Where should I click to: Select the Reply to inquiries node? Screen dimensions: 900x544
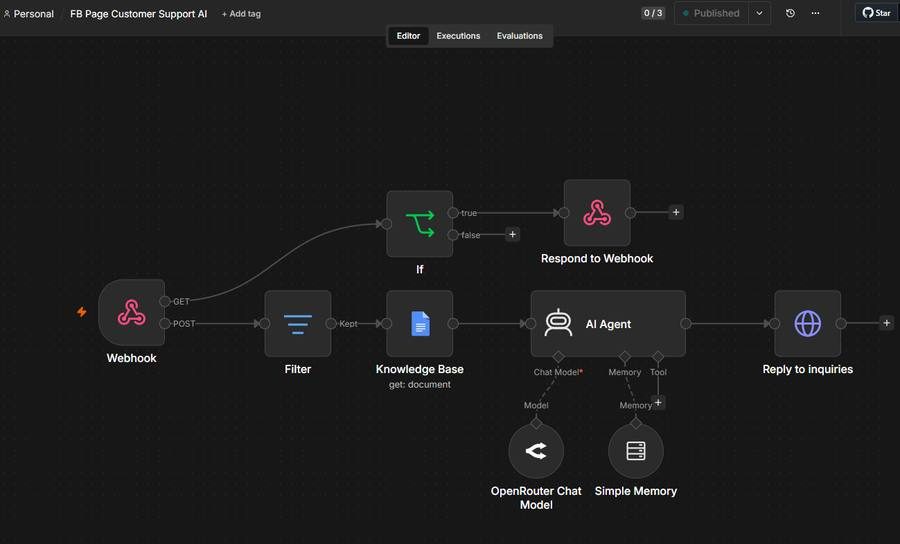pos(808,324)
